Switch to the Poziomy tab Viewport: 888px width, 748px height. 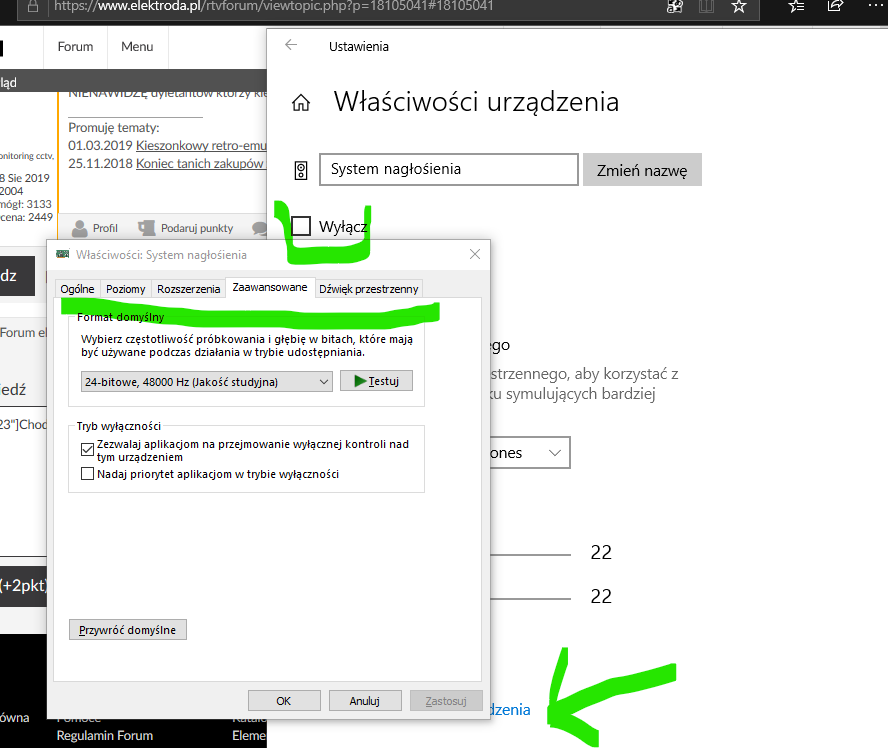(126, 289)
